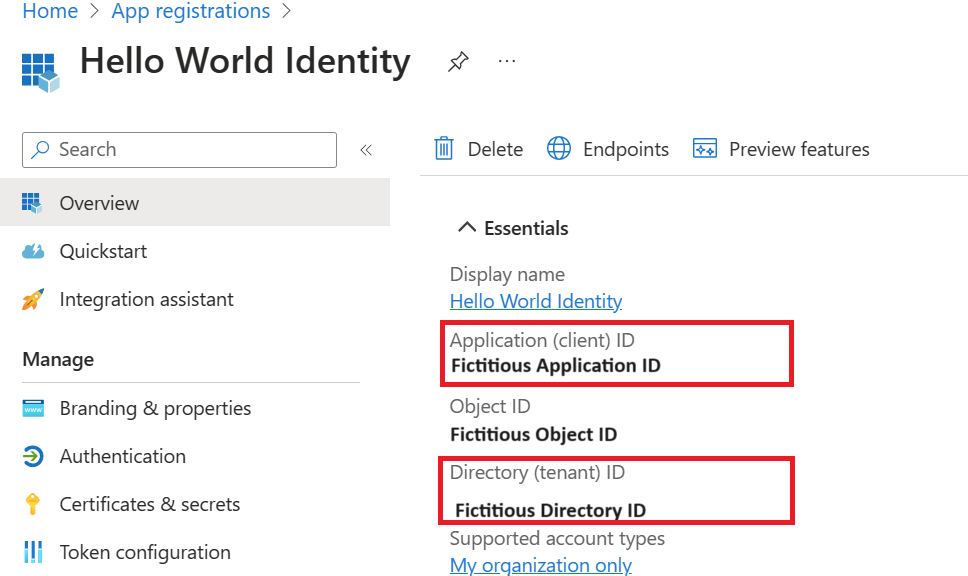Pin the Hello World Identity page
968x576 pixels.
click(x=458, y=61)
